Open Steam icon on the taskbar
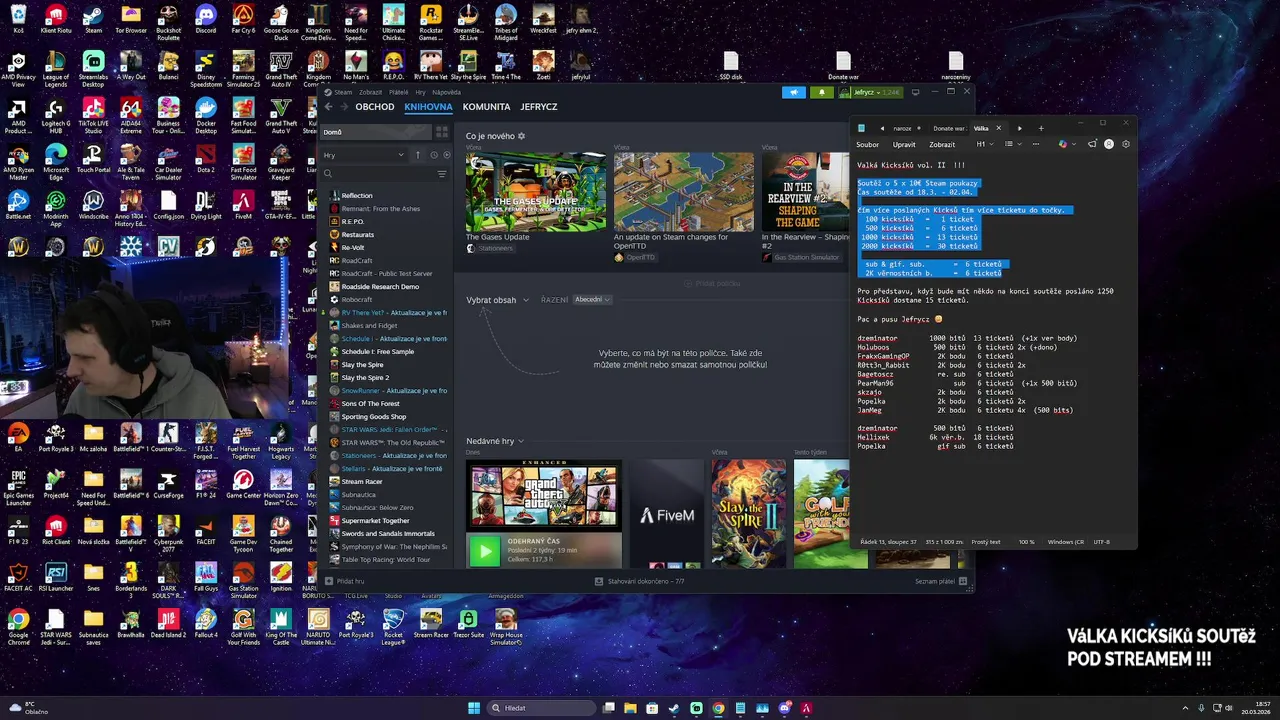The width and height of the screenshot is (1280, 720). (674, 708)
